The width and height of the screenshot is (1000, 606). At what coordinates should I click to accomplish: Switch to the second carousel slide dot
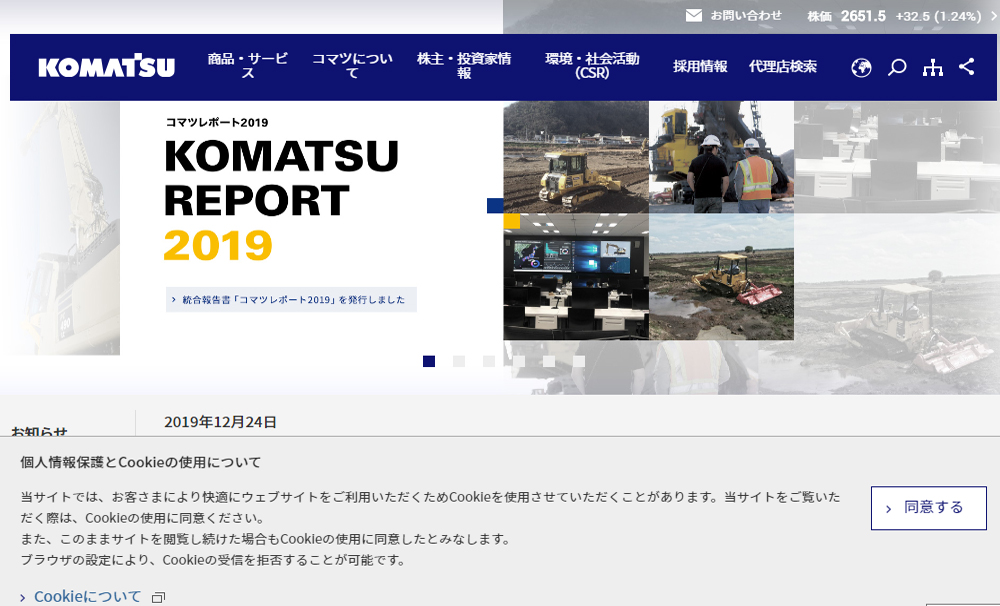[x=459, y=361]
